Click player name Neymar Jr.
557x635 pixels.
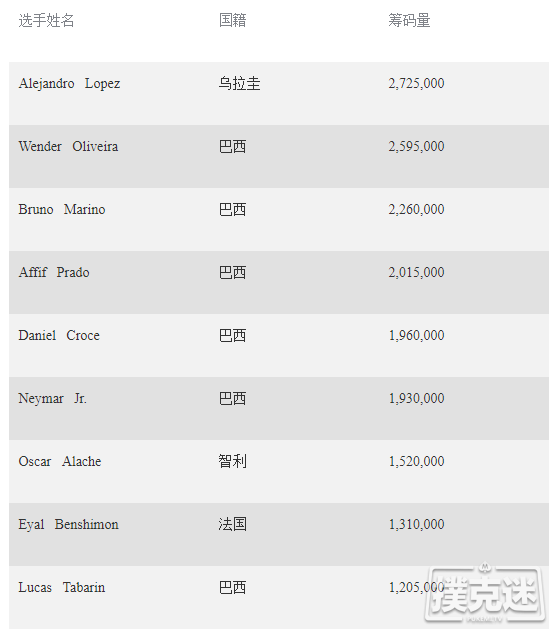52,398
